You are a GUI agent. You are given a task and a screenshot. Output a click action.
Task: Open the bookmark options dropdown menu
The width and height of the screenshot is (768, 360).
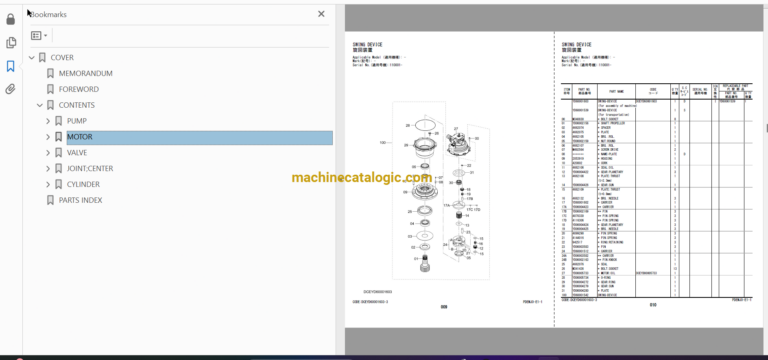(x=39, y=36)
